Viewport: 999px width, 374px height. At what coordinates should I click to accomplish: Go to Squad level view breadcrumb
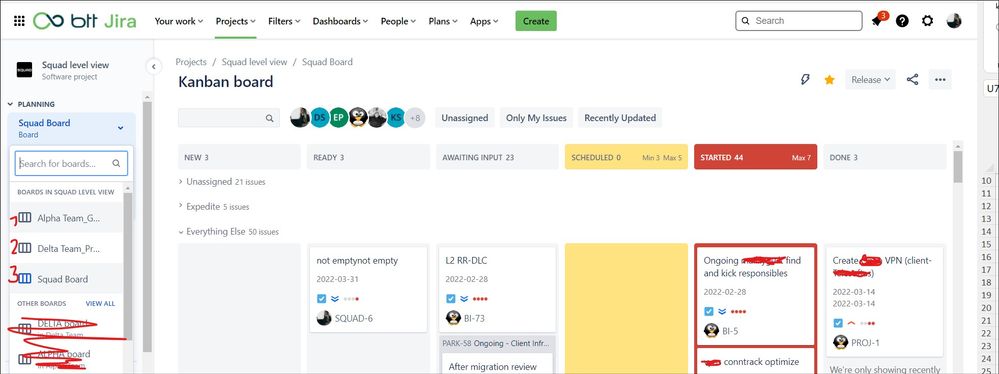click(x=254, y=62)
